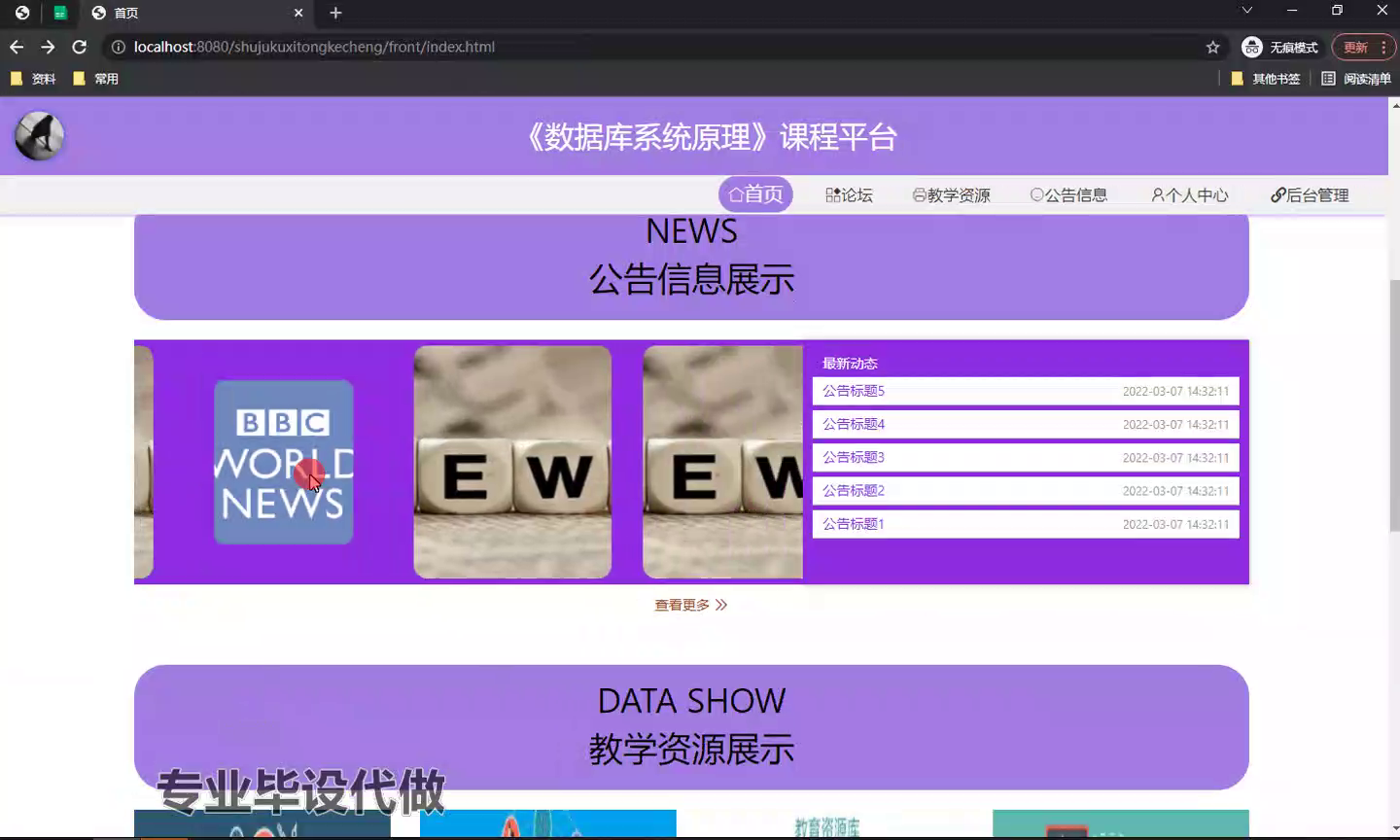Click the green sheets pinned tab icon
The height and width of the screenshot is (840, 1400).
pyautogui.click(x=60, y=13)
